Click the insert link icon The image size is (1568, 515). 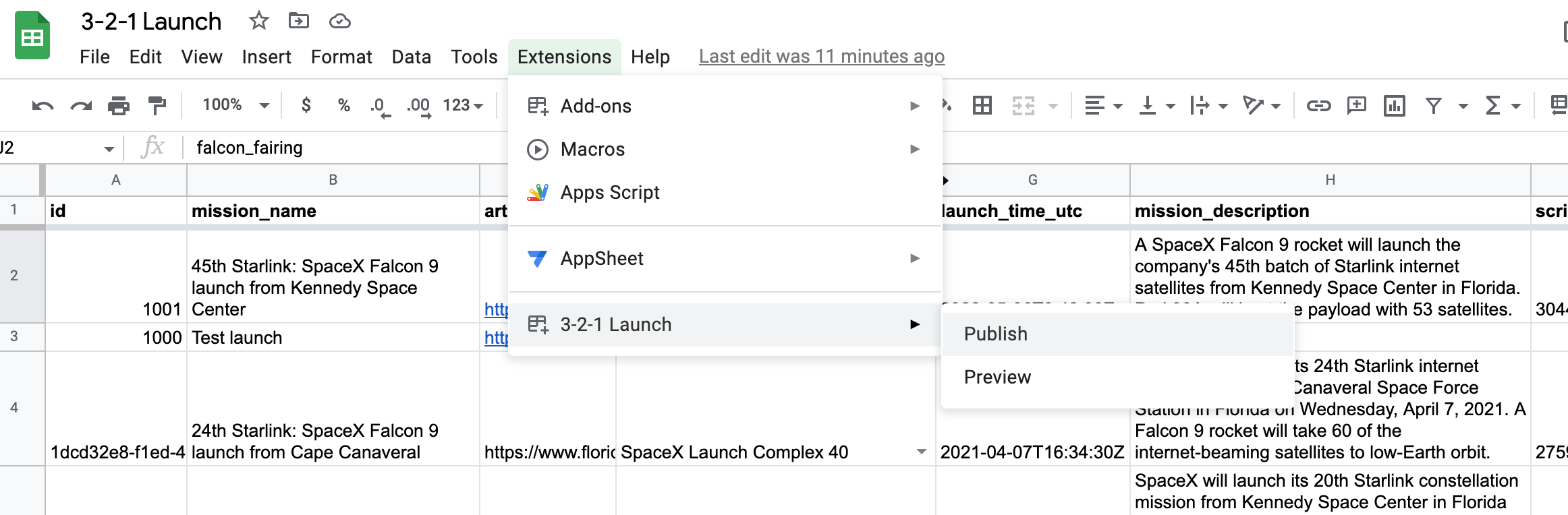click(x=1318, y=106)
